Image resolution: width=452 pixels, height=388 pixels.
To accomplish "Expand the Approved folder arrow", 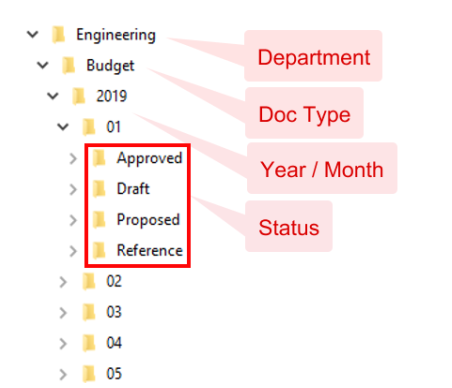I will [73, 159].
